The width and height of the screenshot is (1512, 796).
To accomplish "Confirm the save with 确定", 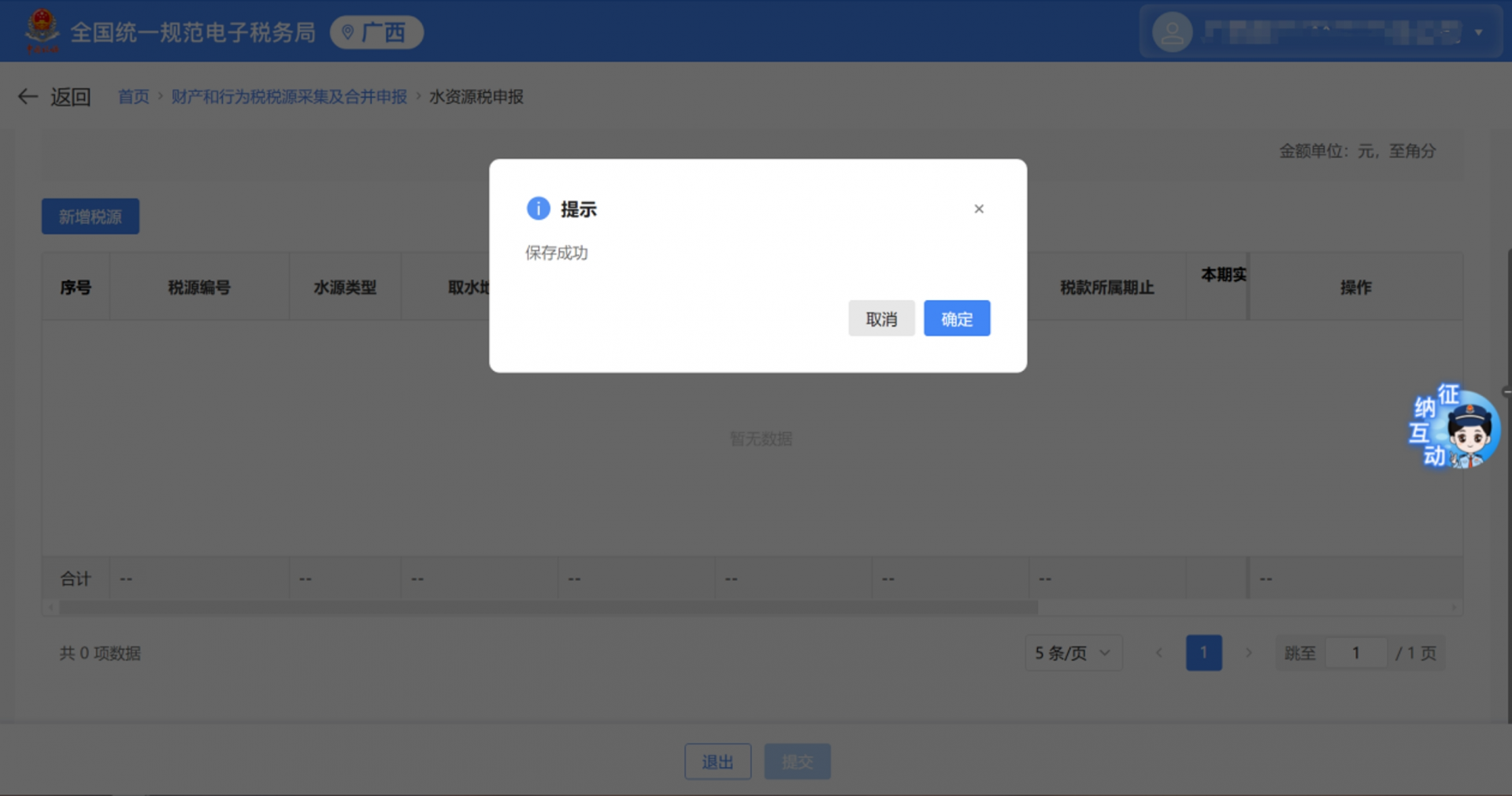I will point(957,318).
